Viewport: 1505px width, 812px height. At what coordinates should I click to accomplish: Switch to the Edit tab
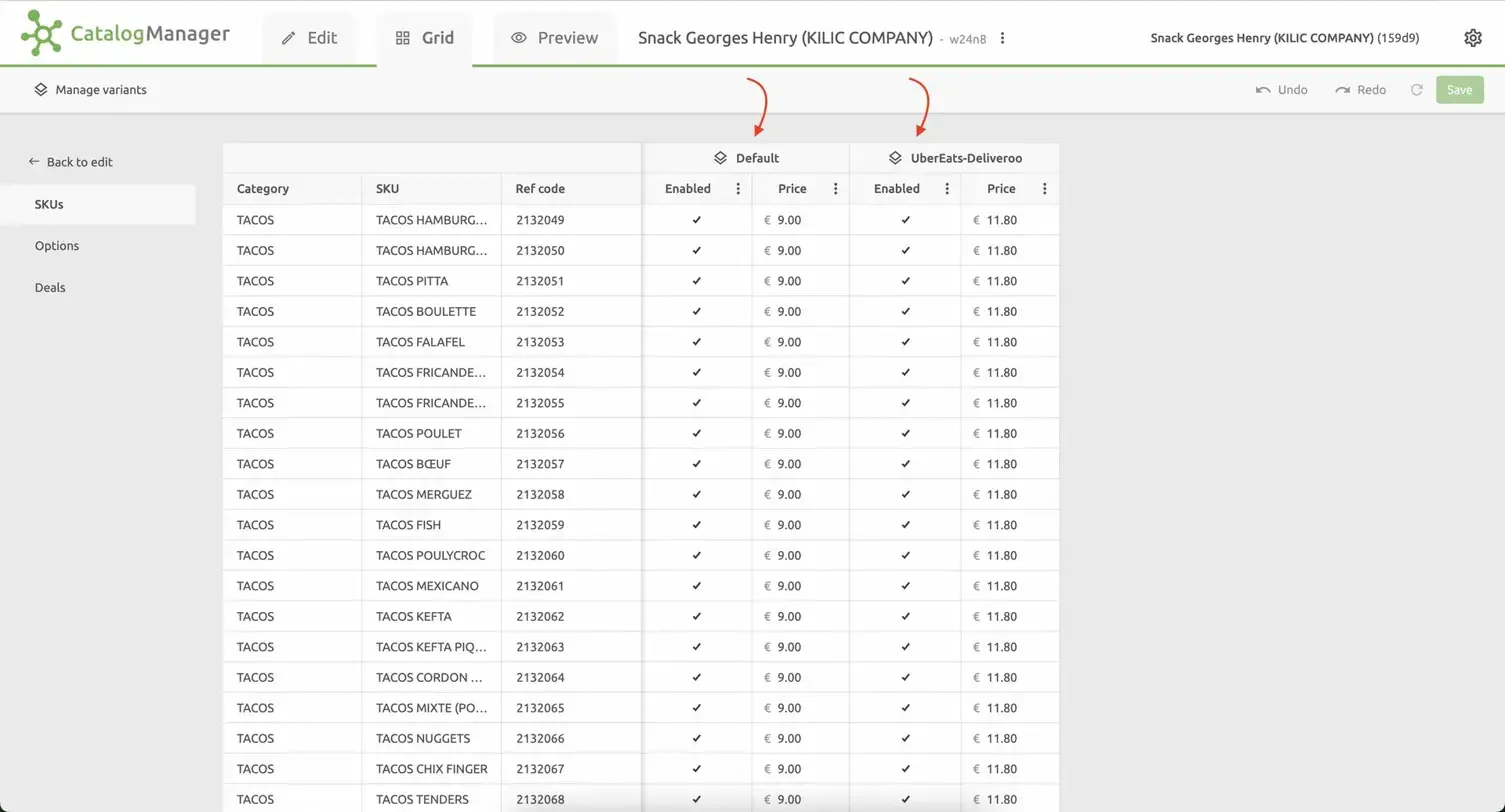tap(309, 38)
